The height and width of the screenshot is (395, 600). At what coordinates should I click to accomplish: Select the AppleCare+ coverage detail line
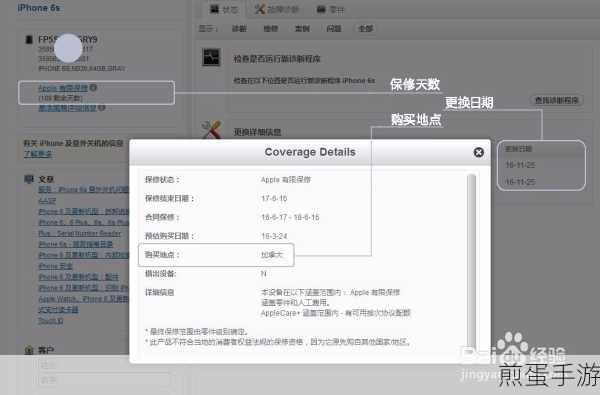coord(336,313)
